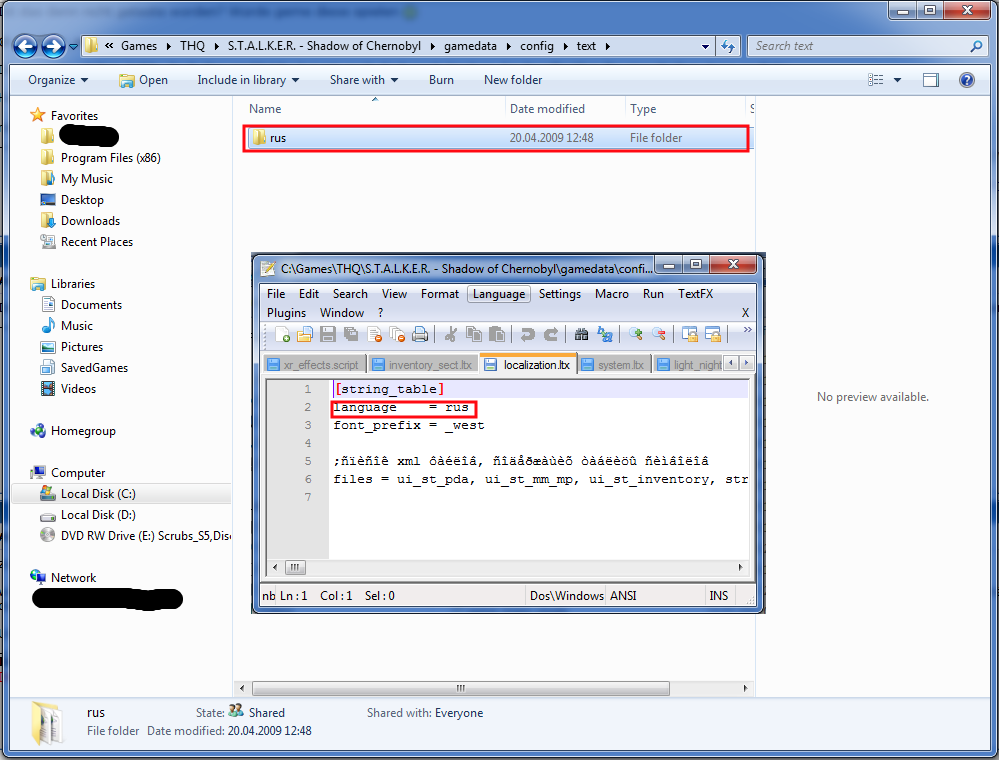Click Burn in Explorer toolbar
The width and height of the screenshot is (999, 760).
(x=441, y=80)
